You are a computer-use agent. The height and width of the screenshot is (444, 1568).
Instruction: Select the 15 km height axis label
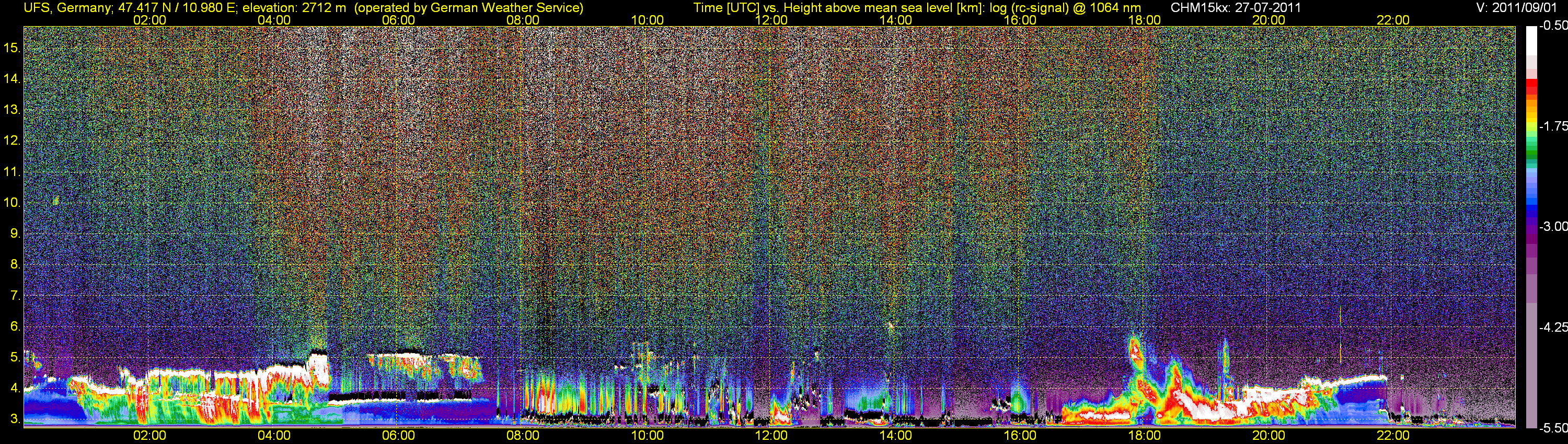point(12,48)
